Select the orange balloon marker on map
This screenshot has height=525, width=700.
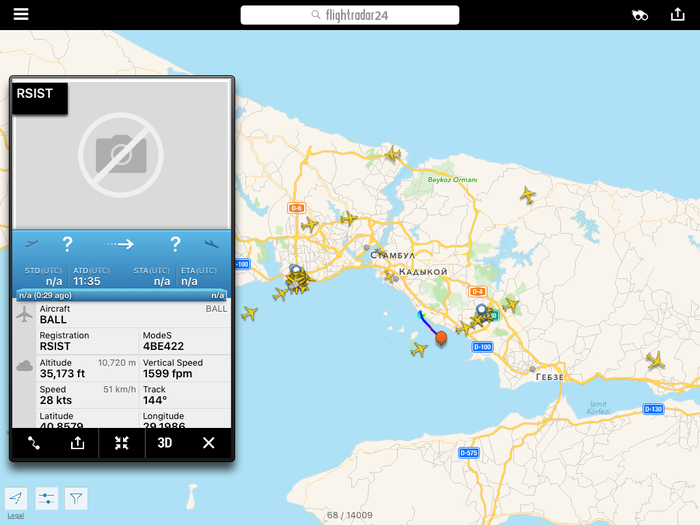pos(441,338)
